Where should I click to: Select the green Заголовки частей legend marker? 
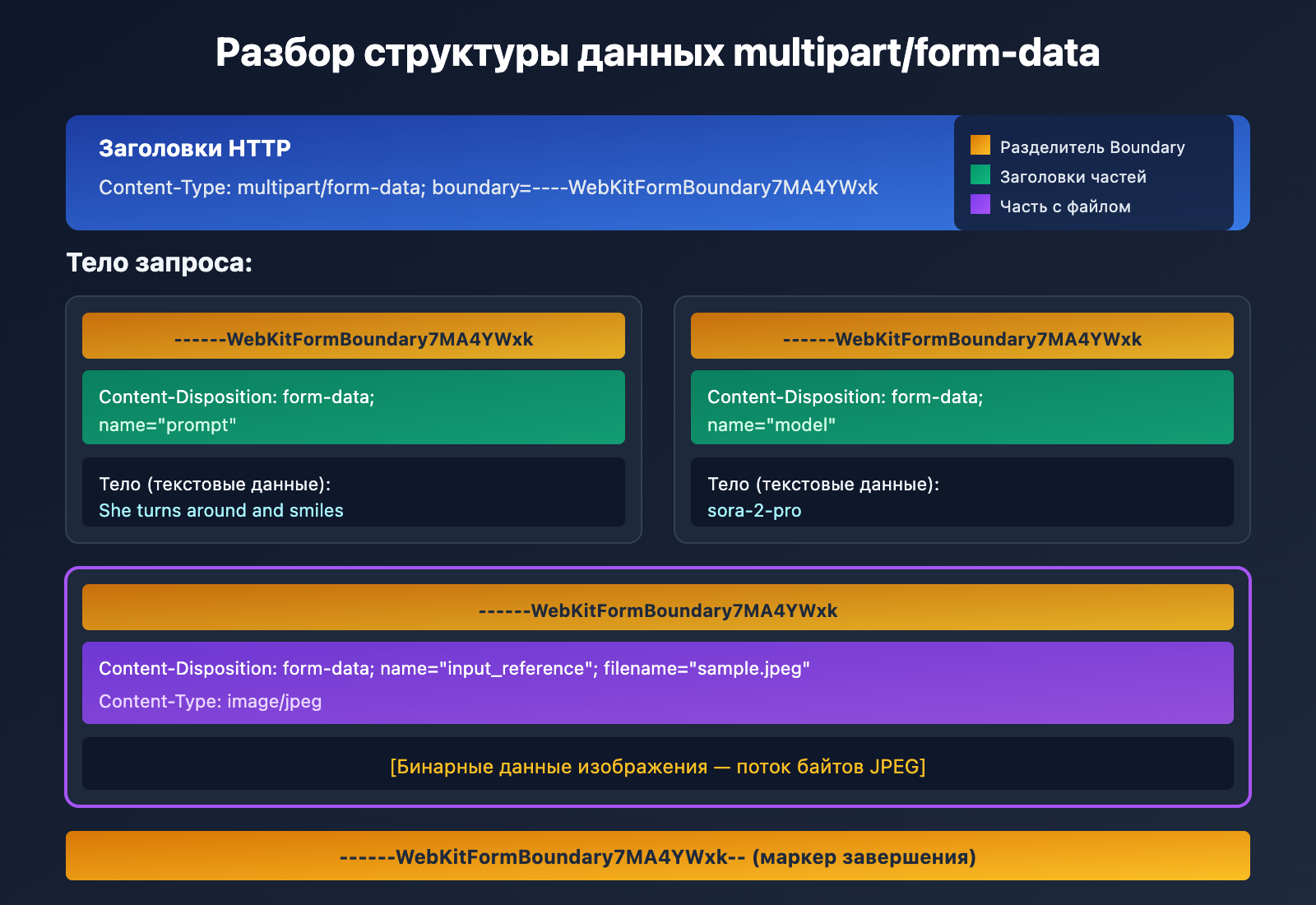click(980, 175)
